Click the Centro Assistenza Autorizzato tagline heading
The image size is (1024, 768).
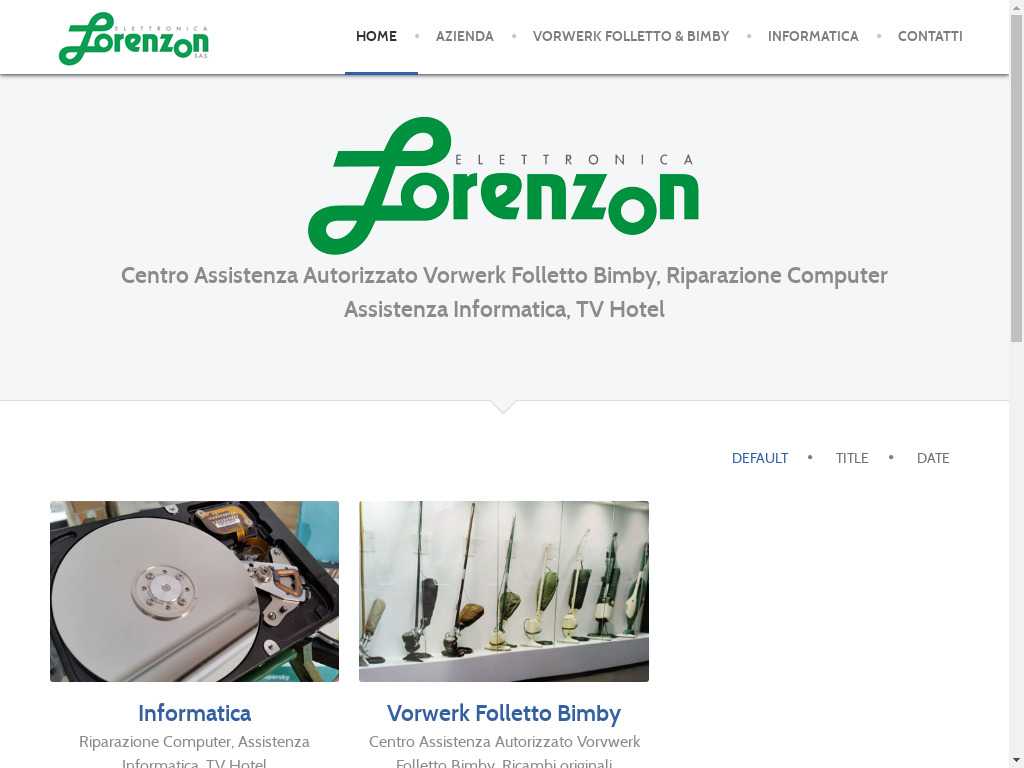pos(504,292)
